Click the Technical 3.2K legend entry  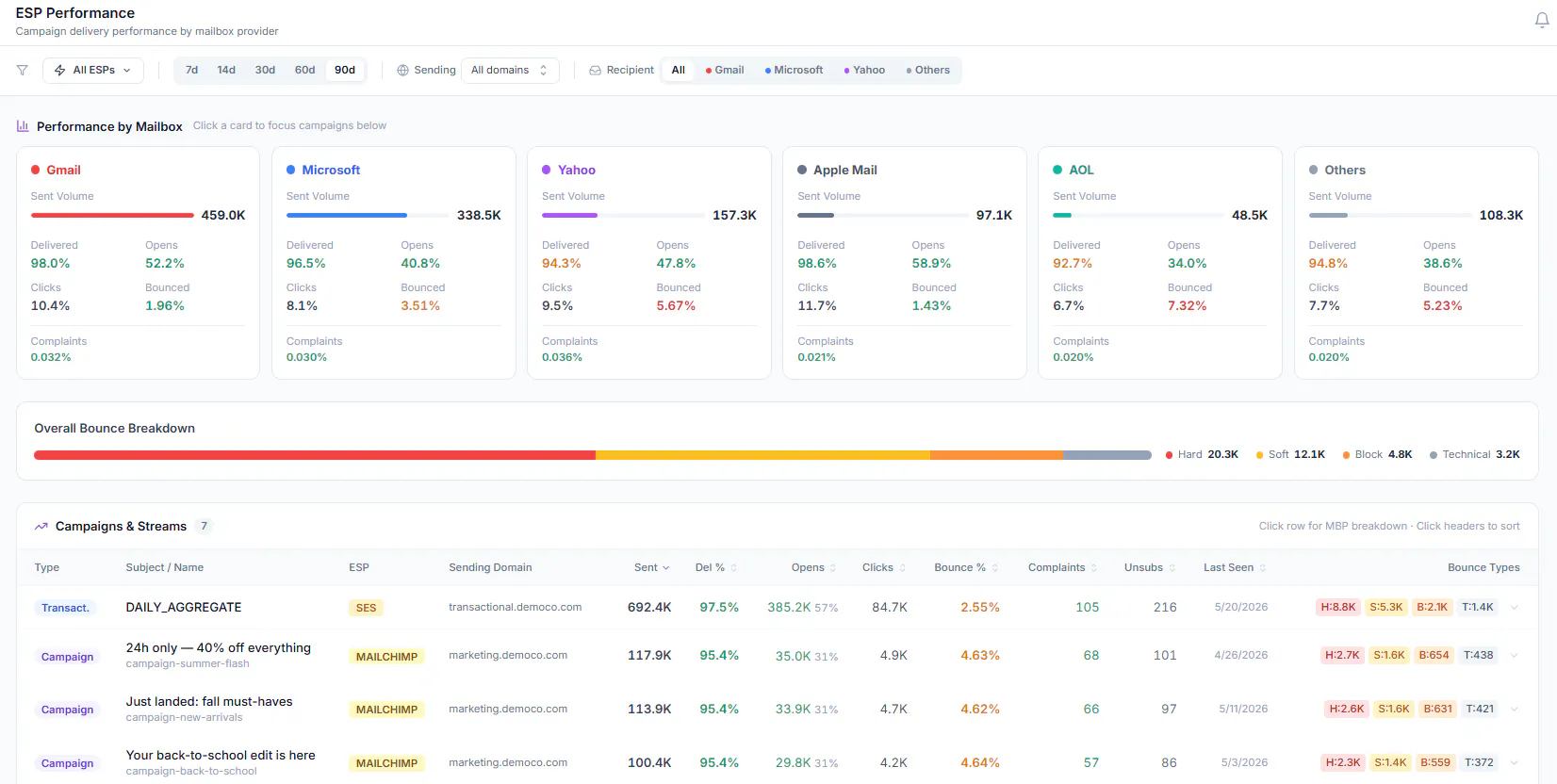coord(1475,455)
